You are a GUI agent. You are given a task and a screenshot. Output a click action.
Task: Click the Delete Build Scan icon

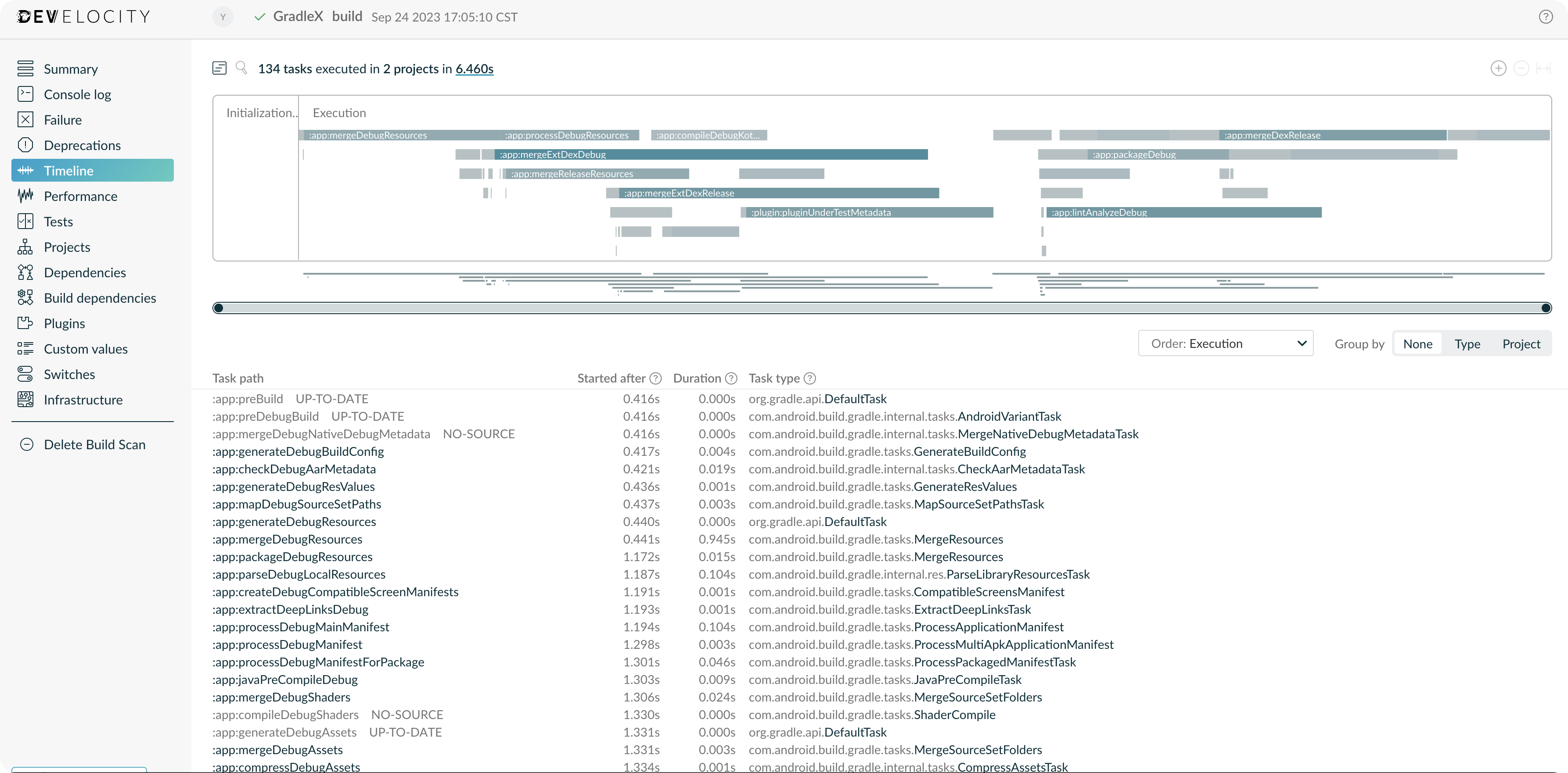point(27,444)
